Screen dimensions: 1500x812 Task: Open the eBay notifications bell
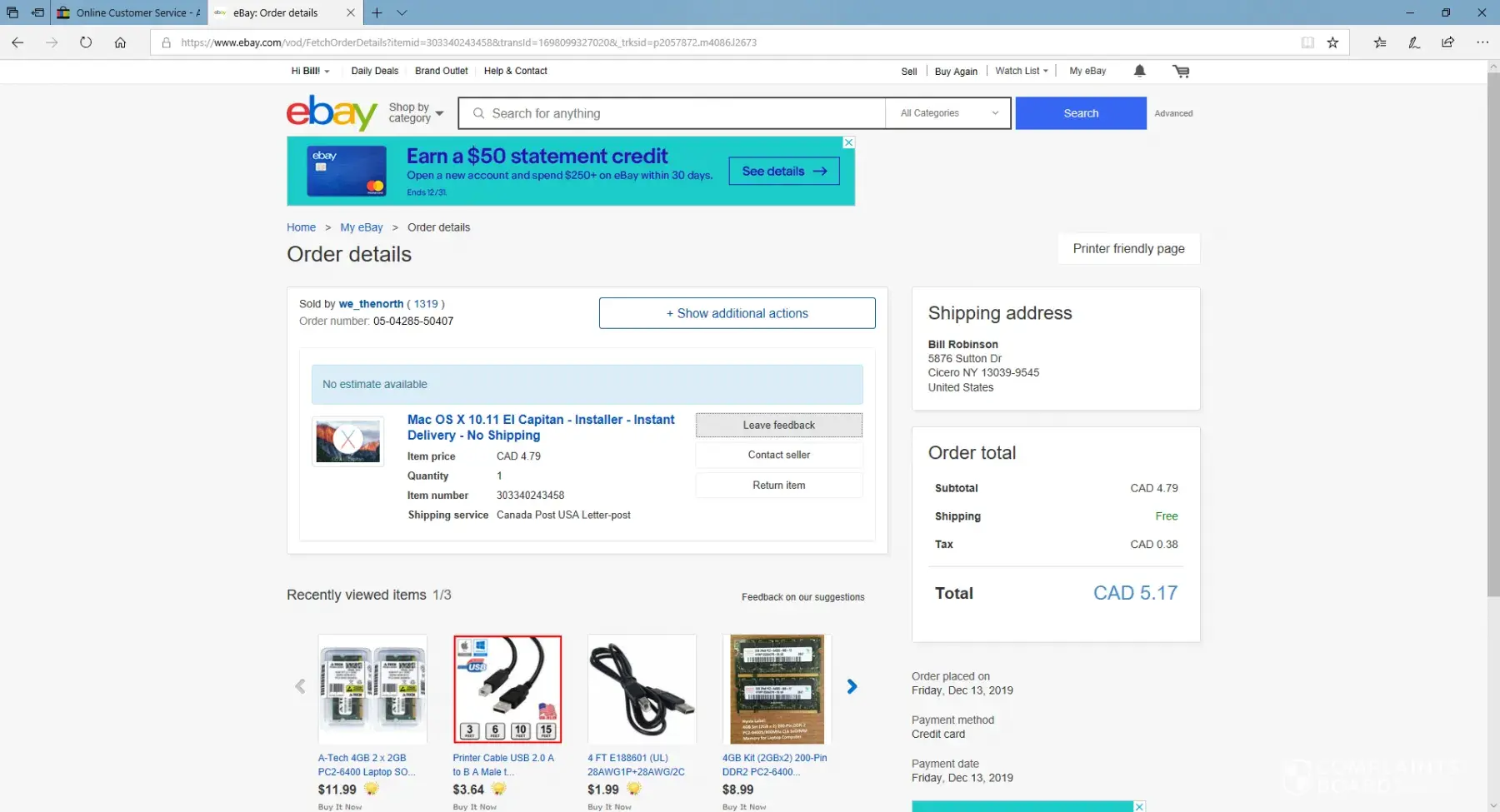coord(1139,71)
